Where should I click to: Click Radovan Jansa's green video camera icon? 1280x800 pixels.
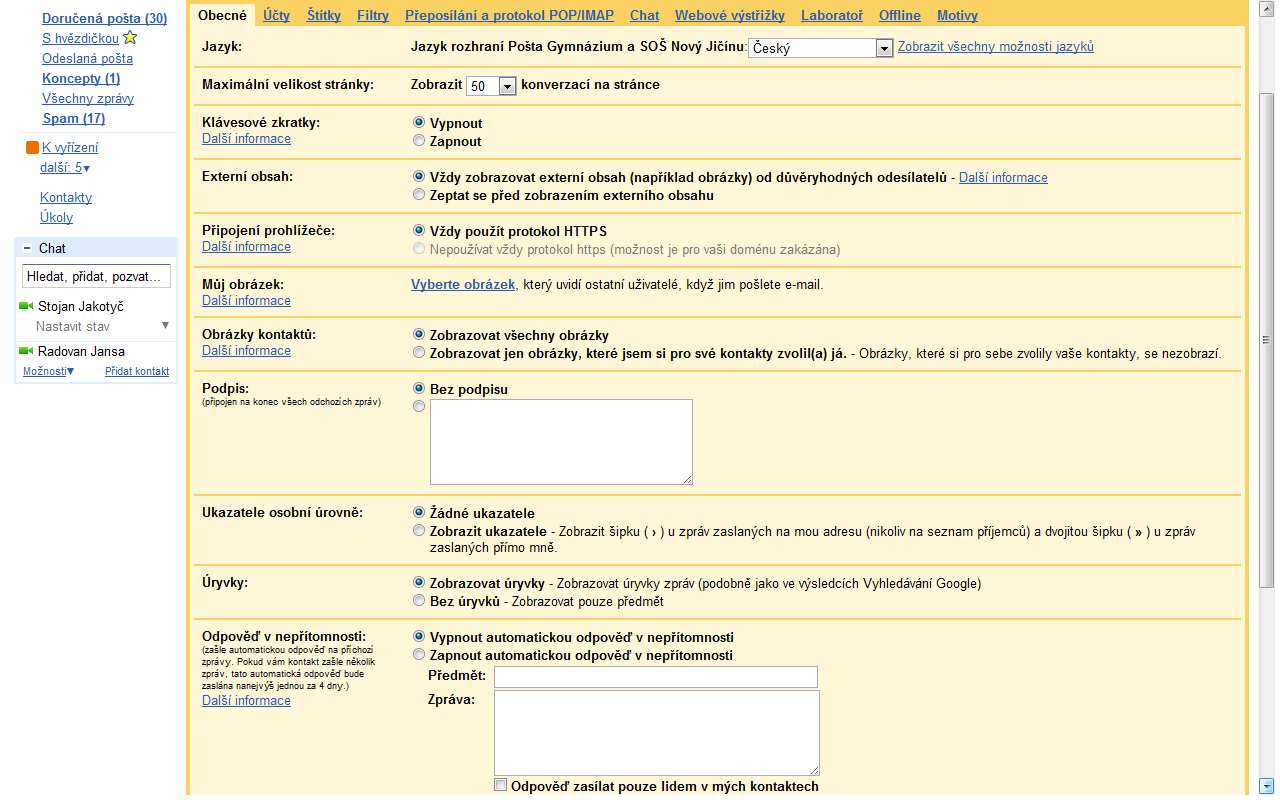click(x=26, y=352)
